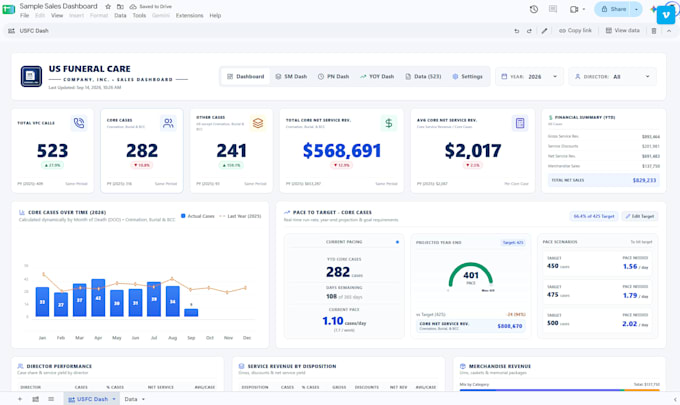Open the Data sheet tab menu arrow

143,399
